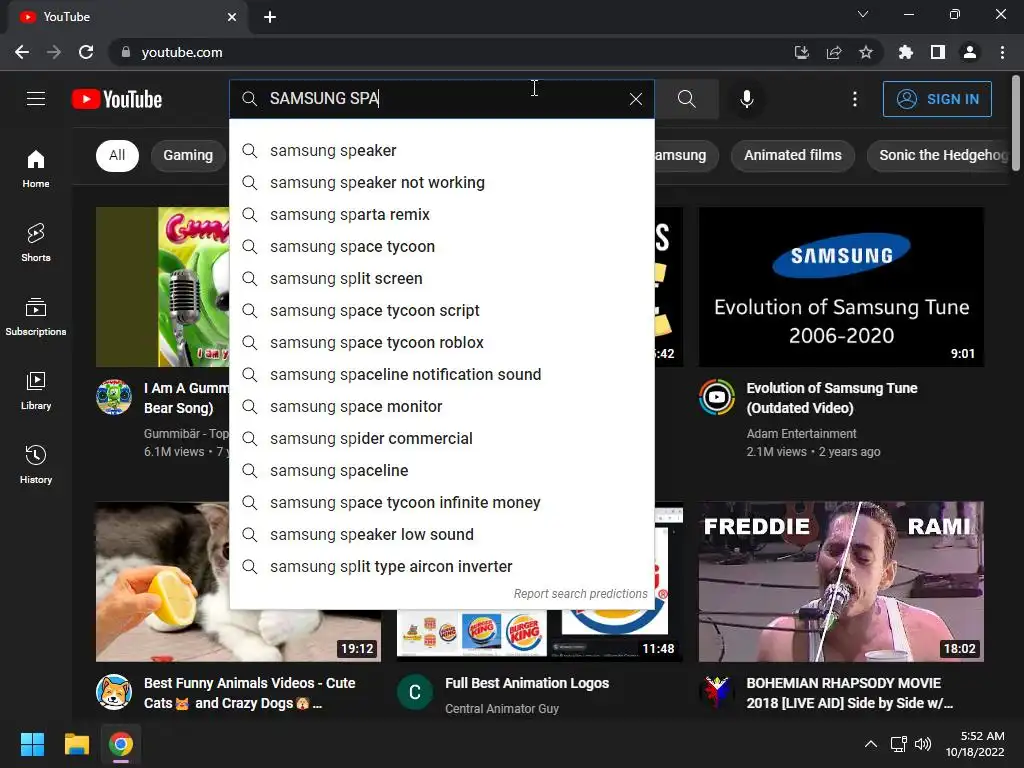Click Full Best Animation Logos title
1024x768 pixels.
527,683
